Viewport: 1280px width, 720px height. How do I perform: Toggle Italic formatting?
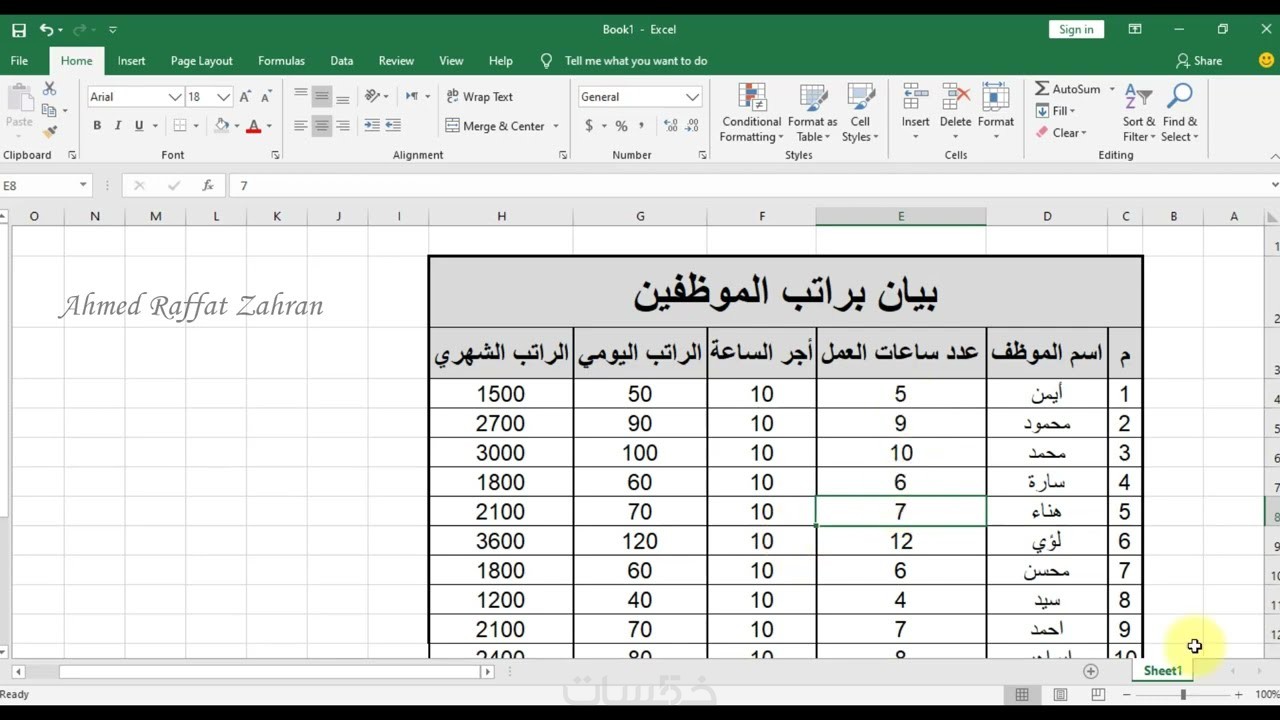click(x=118, y=126)
